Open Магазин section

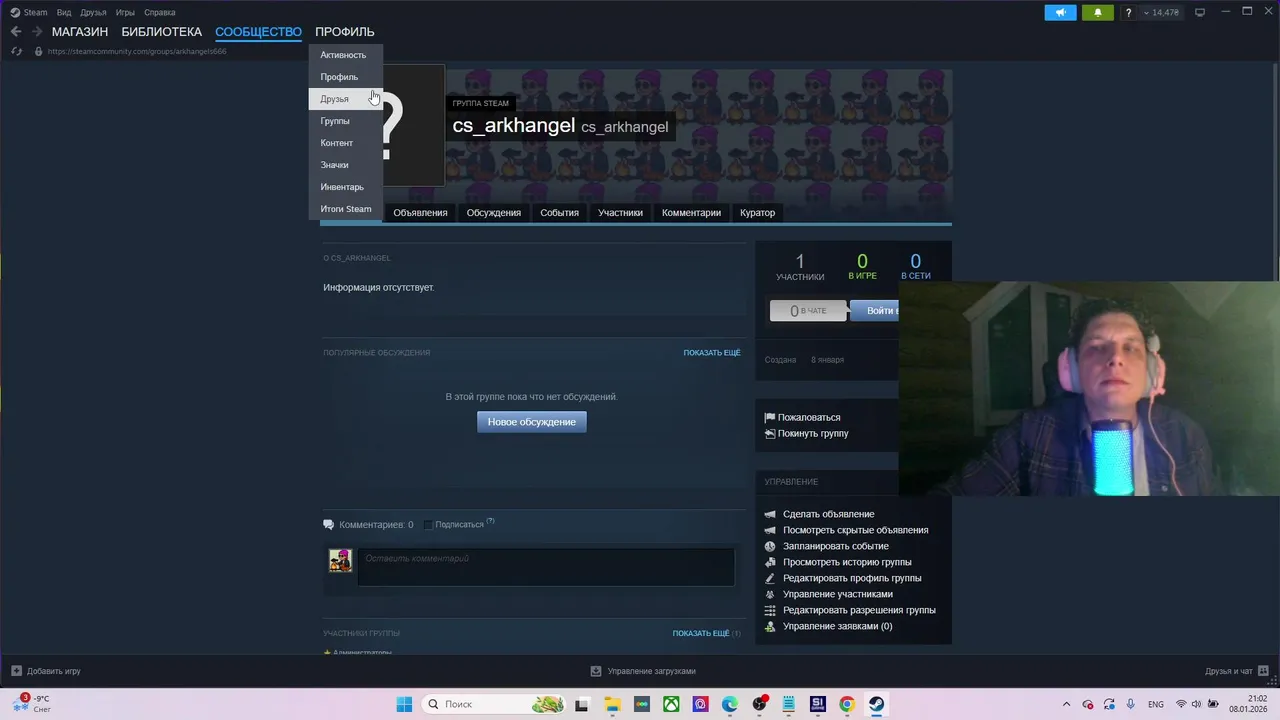click(x=80, y=32)
